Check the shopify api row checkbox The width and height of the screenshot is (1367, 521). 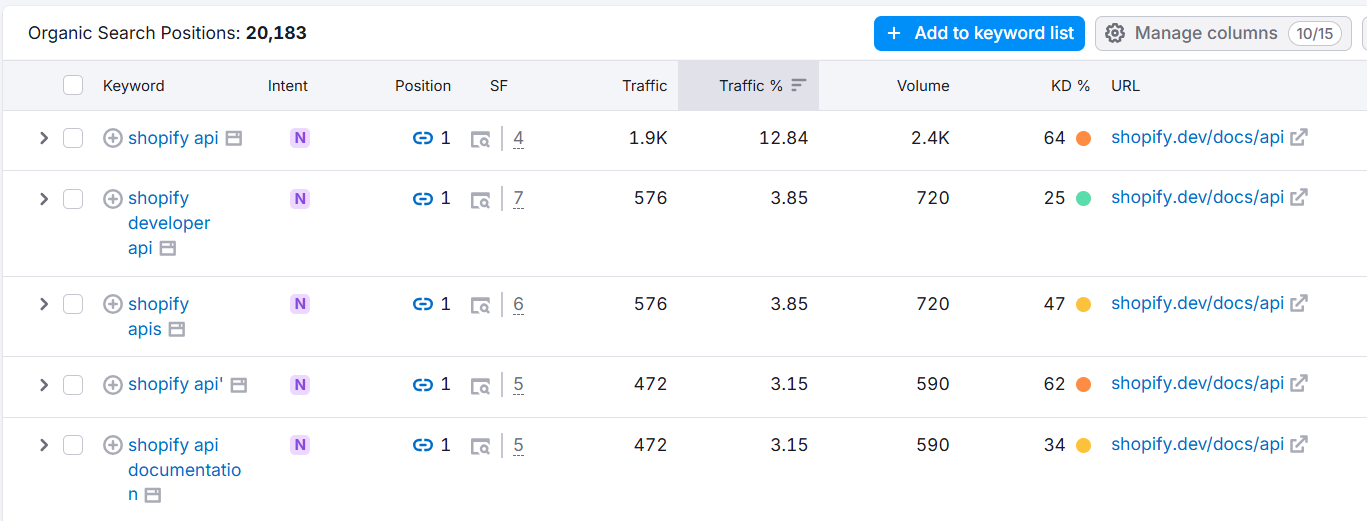[73, 138]
